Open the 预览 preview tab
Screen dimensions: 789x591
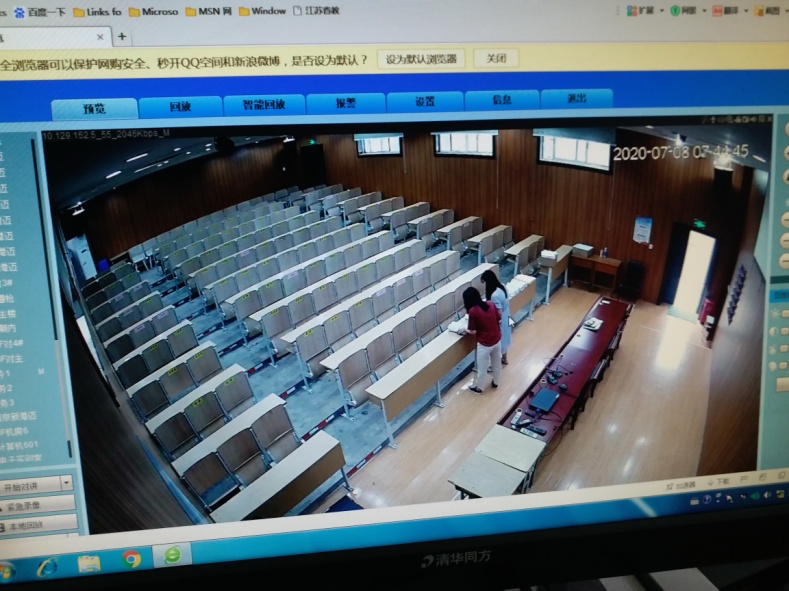94,109
